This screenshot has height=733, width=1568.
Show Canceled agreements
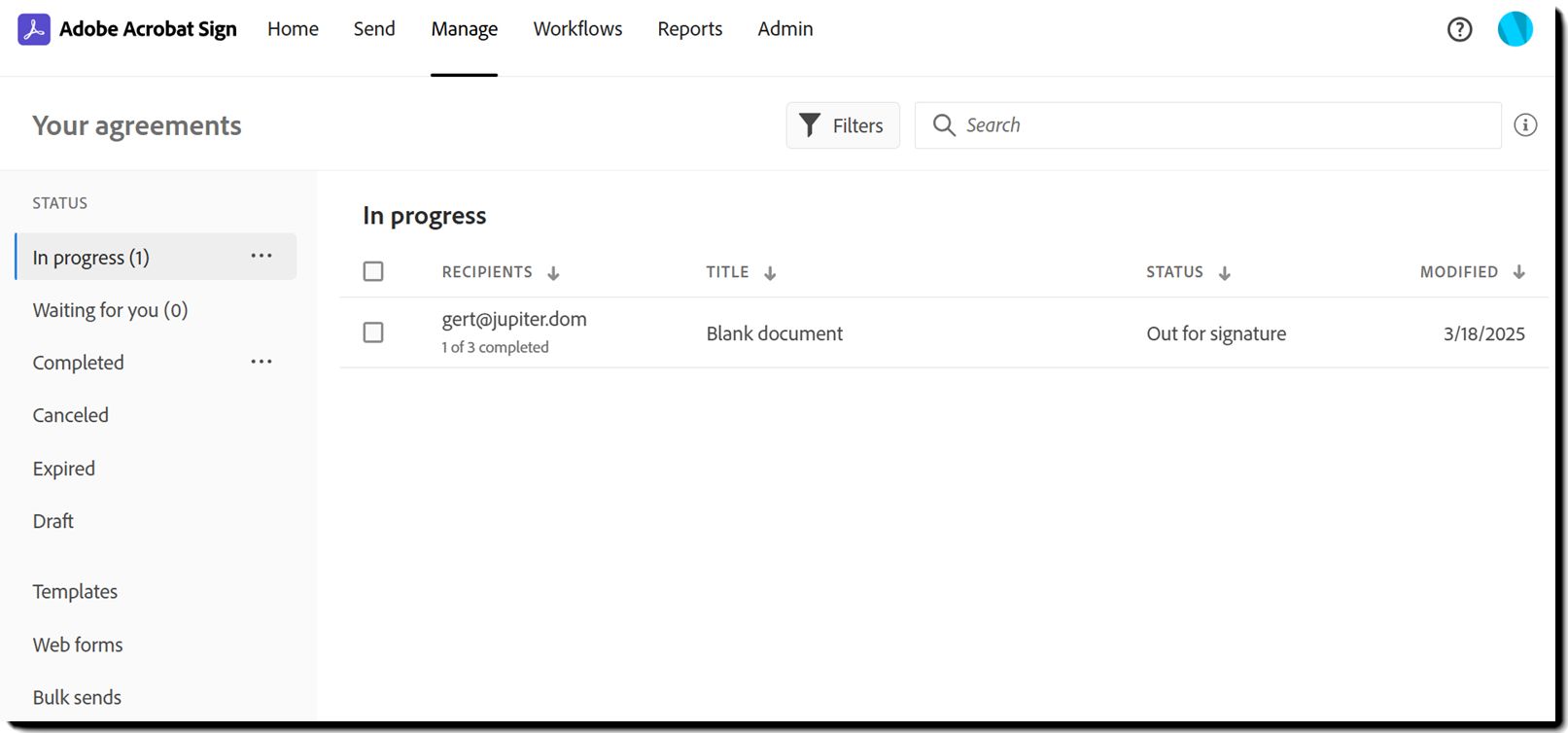pyautogui.click(x=71, y=415)
